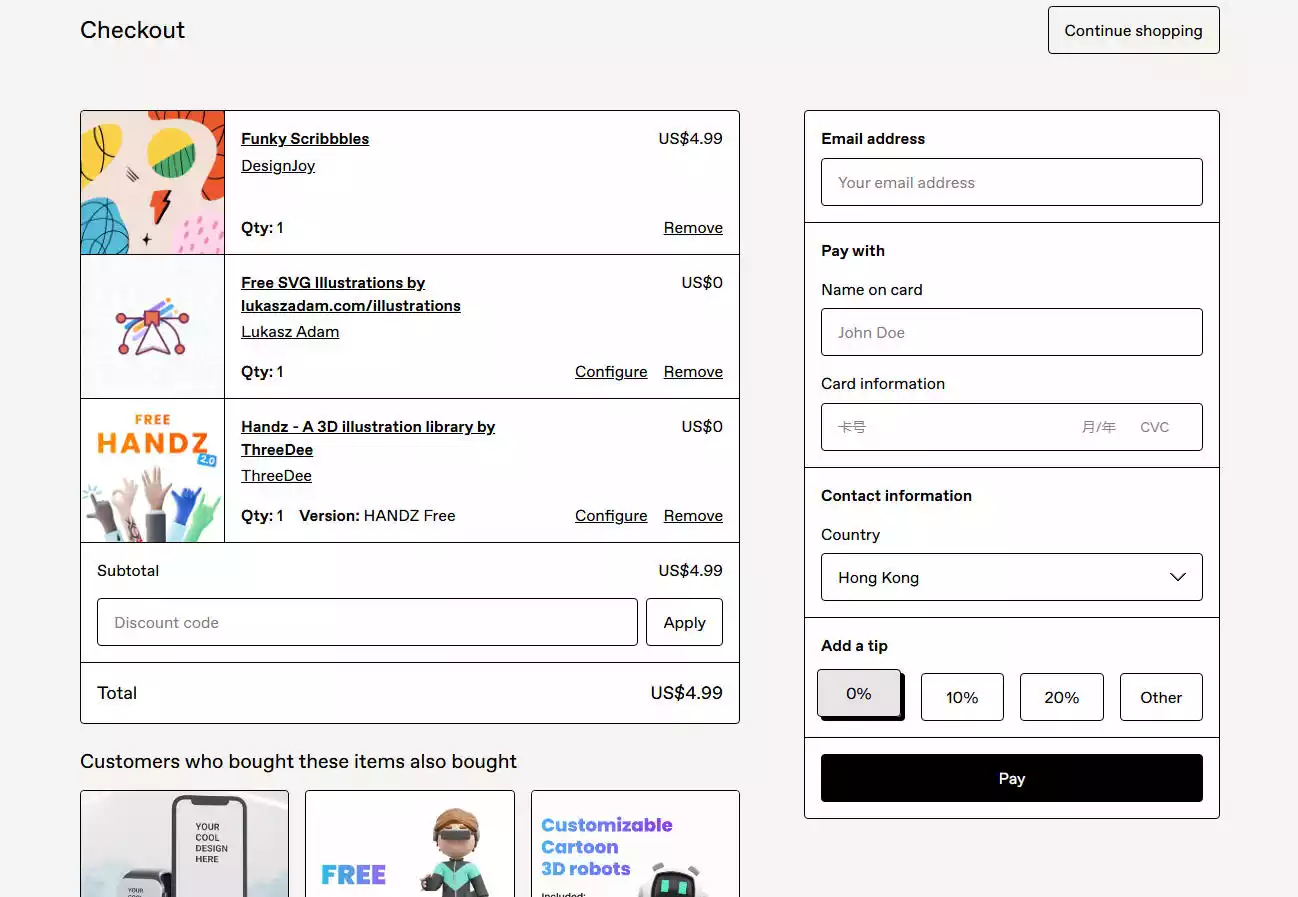
Task: Choose the Other tip amount option
Action: pos(1161,697)
